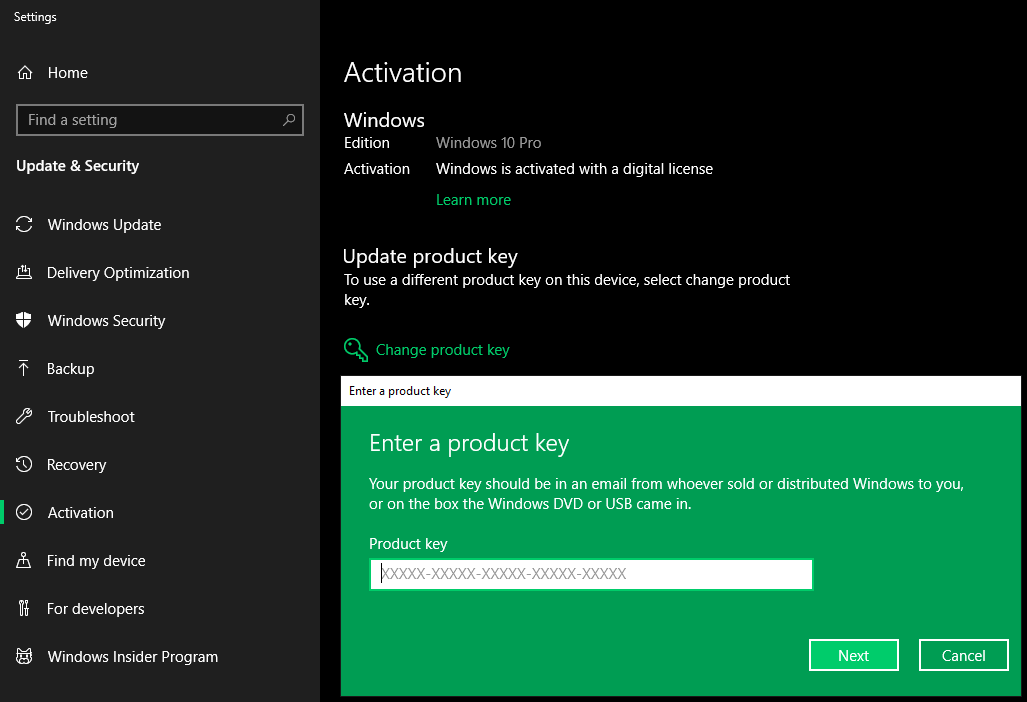Click the Recovery clock icon

click(24, 464)
